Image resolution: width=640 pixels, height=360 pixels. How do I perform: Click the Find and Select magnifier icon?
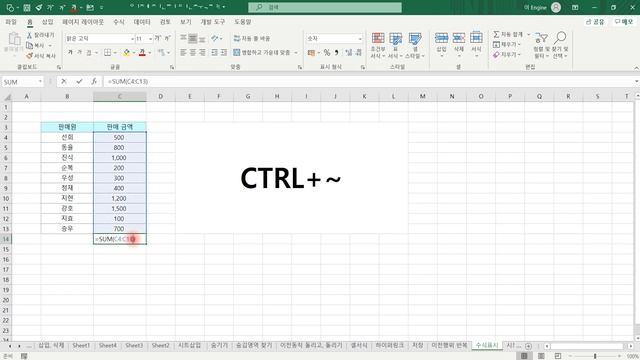coord(560,38)
